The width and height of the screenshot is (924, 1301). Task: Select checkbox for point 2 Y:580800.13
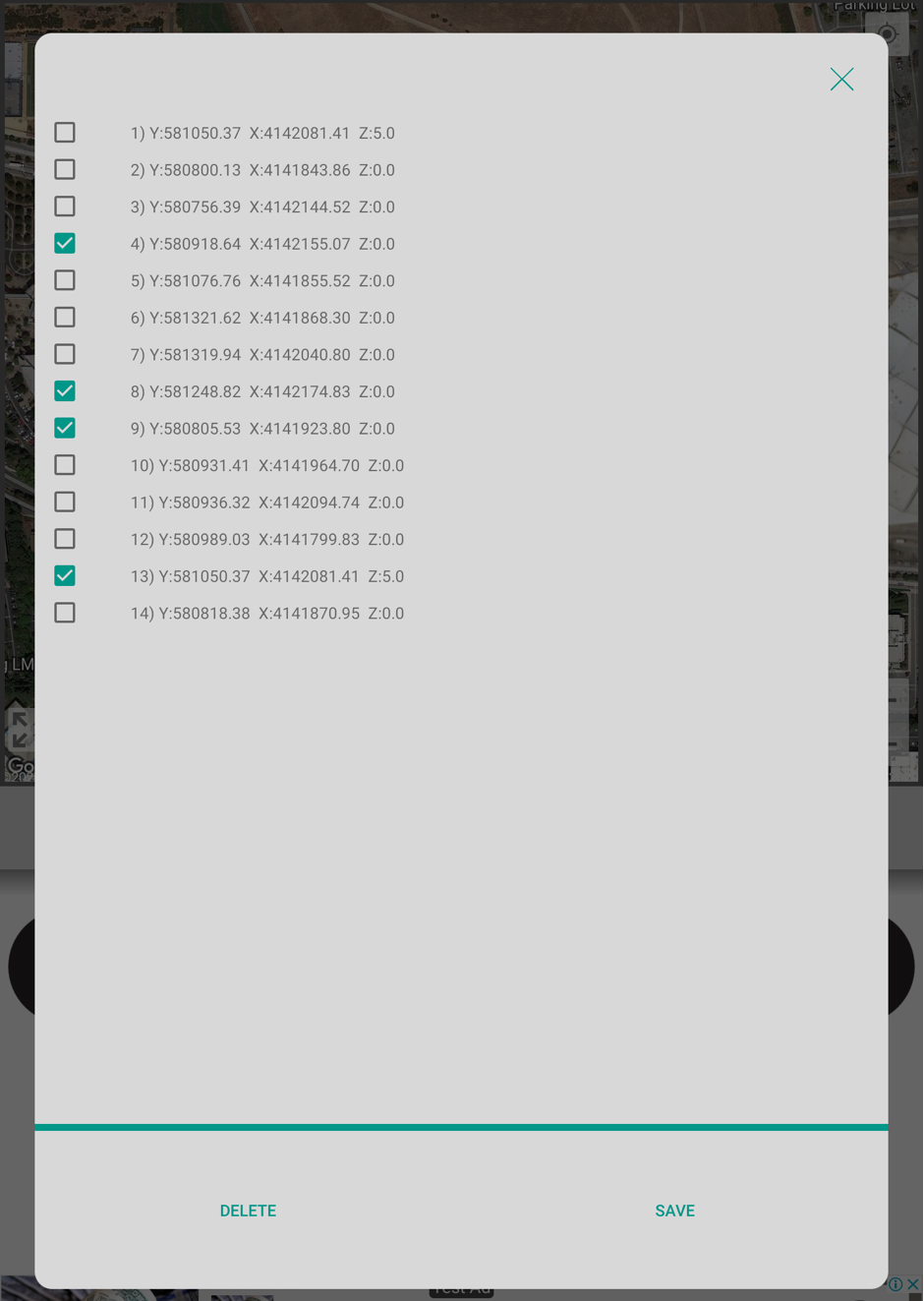[65, 169]
